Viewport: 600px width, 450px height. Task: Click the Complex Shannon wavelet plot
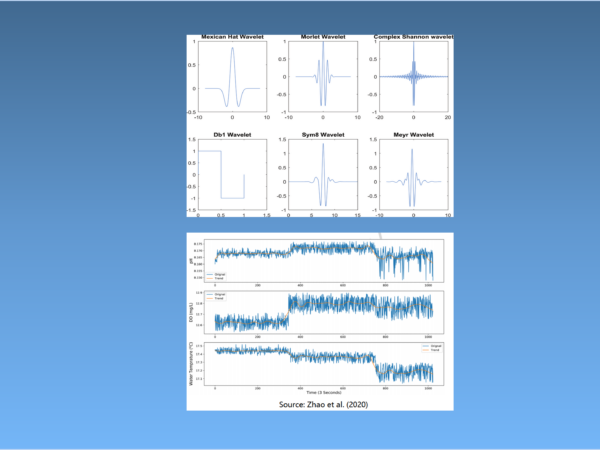(414, 79)
